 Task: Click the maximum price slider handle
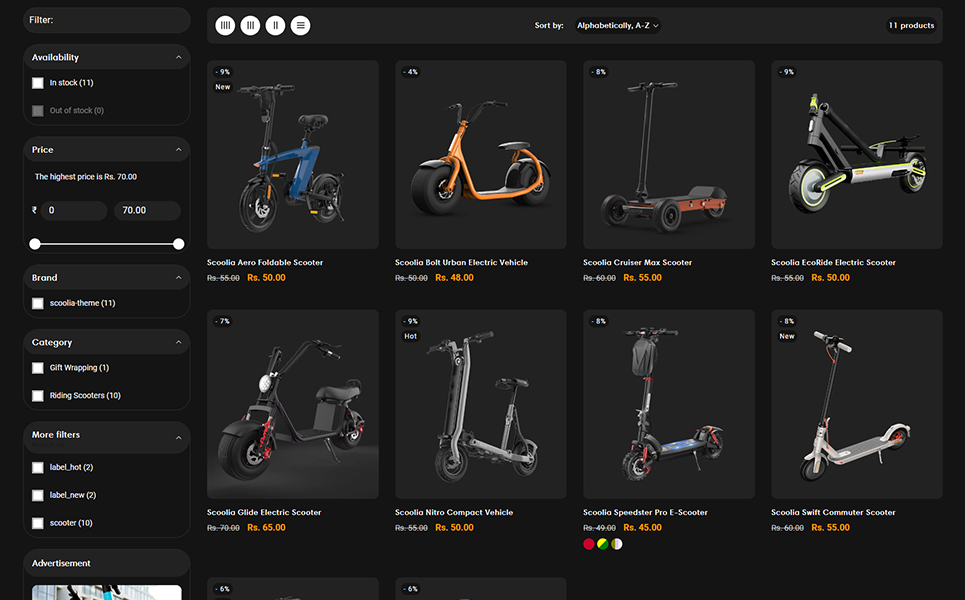[179, 244]
